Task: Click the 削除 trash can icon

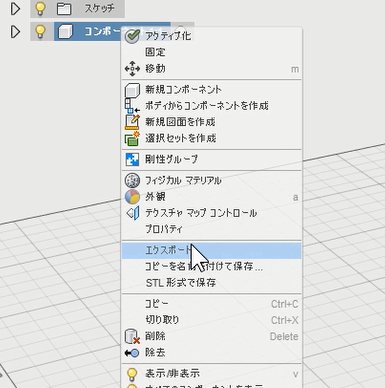Action: (132, 337)
